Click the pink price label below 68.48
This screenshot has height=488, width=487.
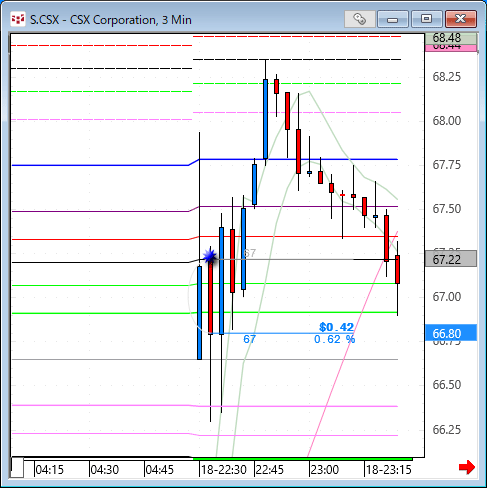point(451,47)
